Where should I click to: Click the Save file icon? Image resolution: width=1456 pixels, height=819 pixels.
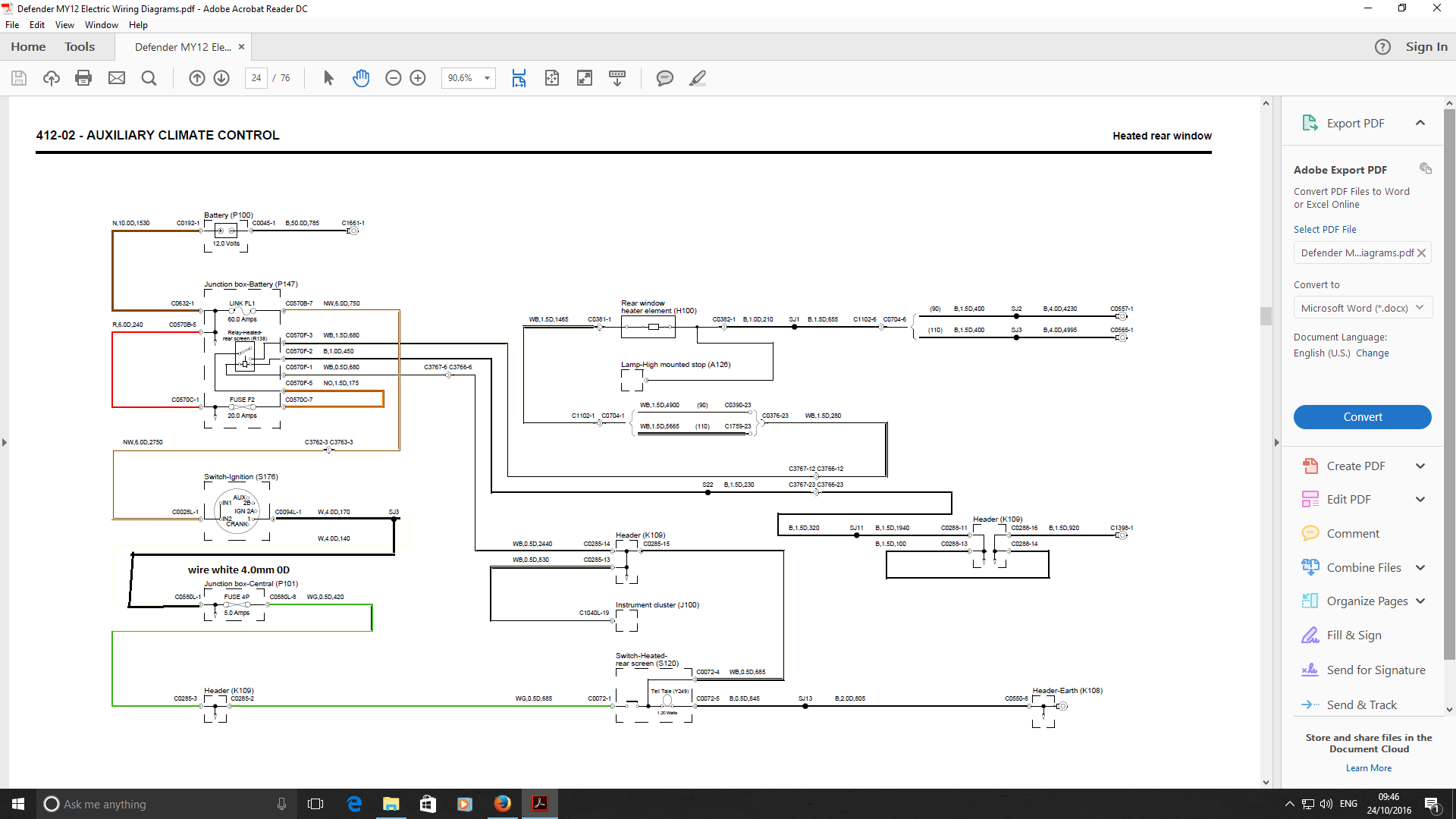click(19, 78)
